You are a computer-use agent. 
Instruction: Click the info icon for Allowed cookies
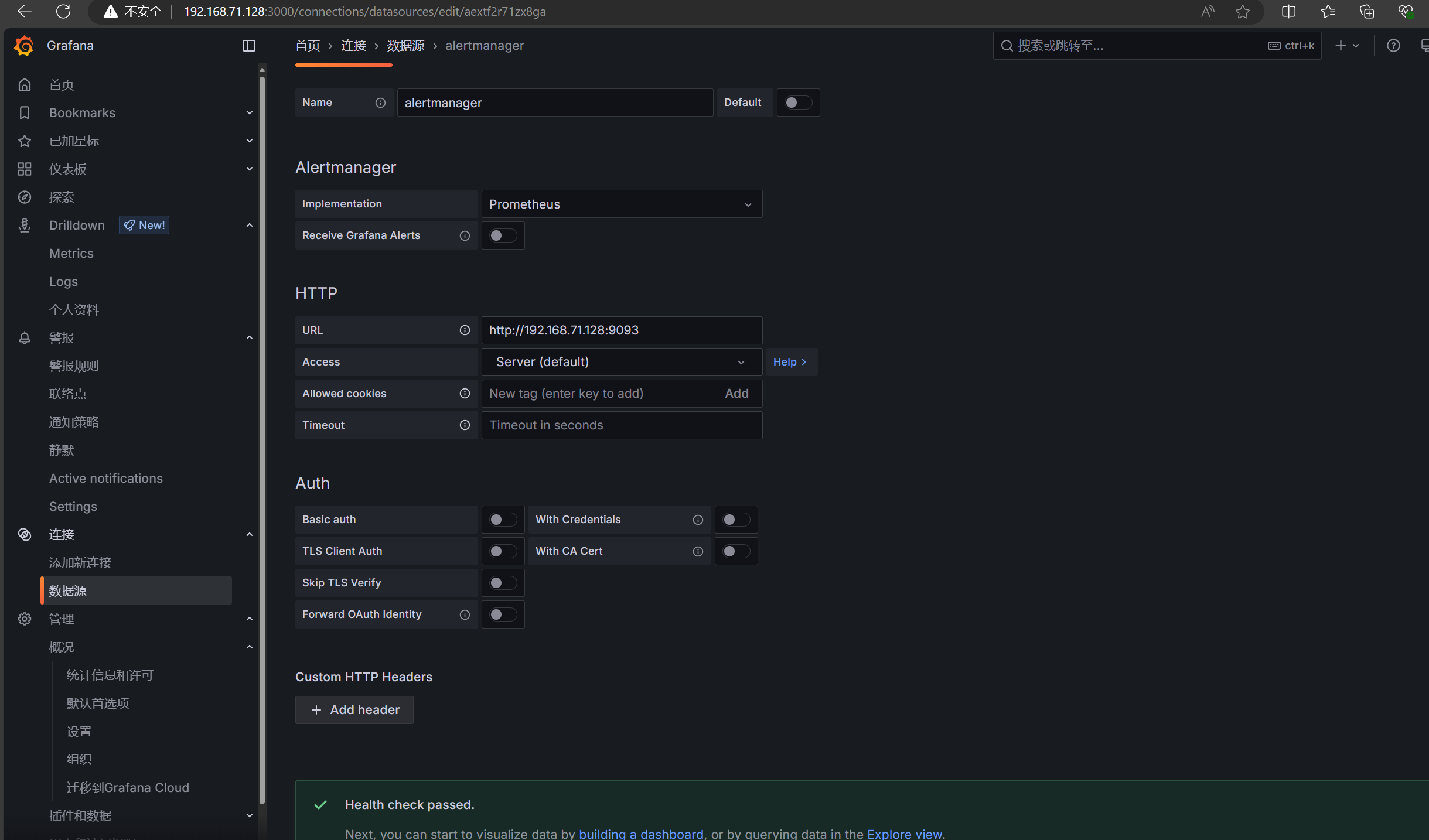[465, 394]
